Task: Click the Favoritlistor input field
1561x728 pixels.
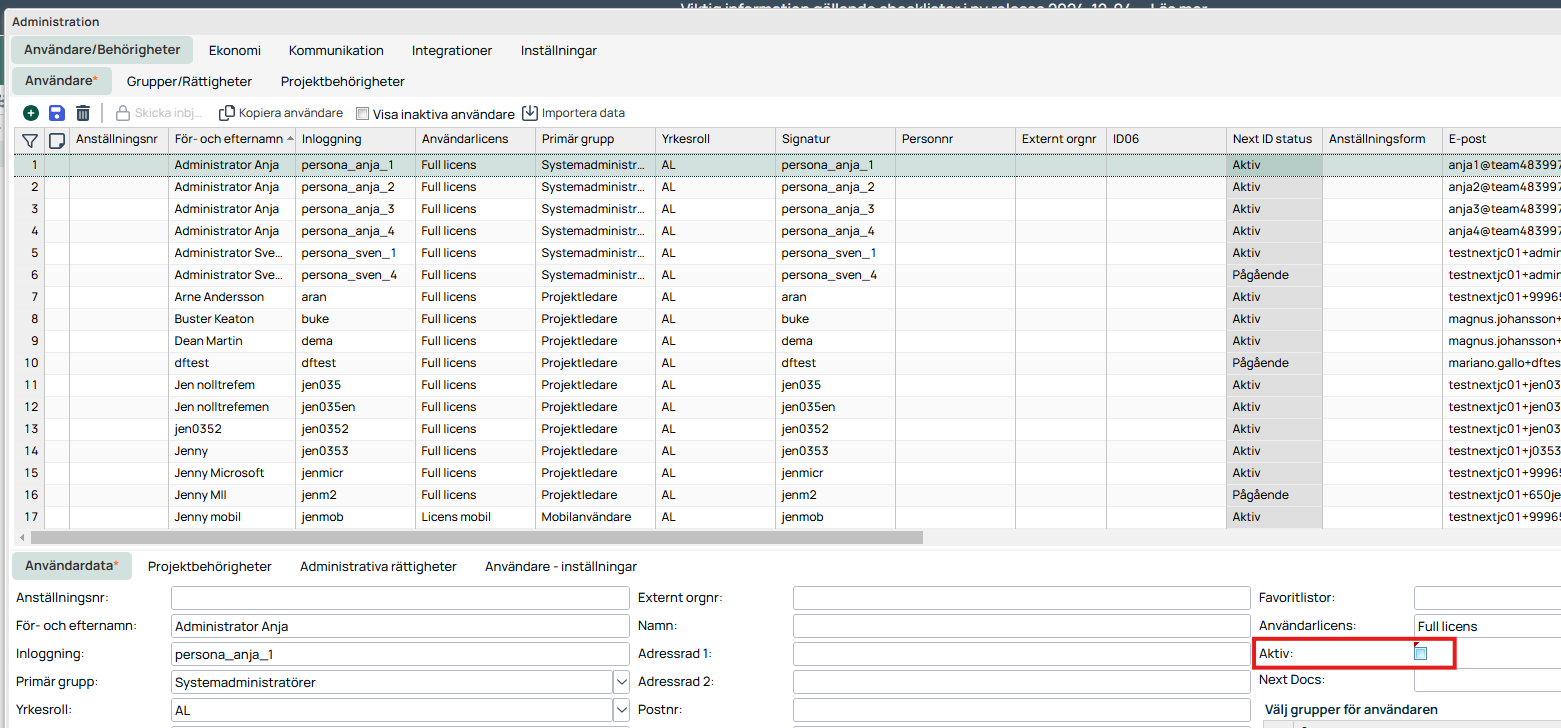Action: tap(1487, 598)
